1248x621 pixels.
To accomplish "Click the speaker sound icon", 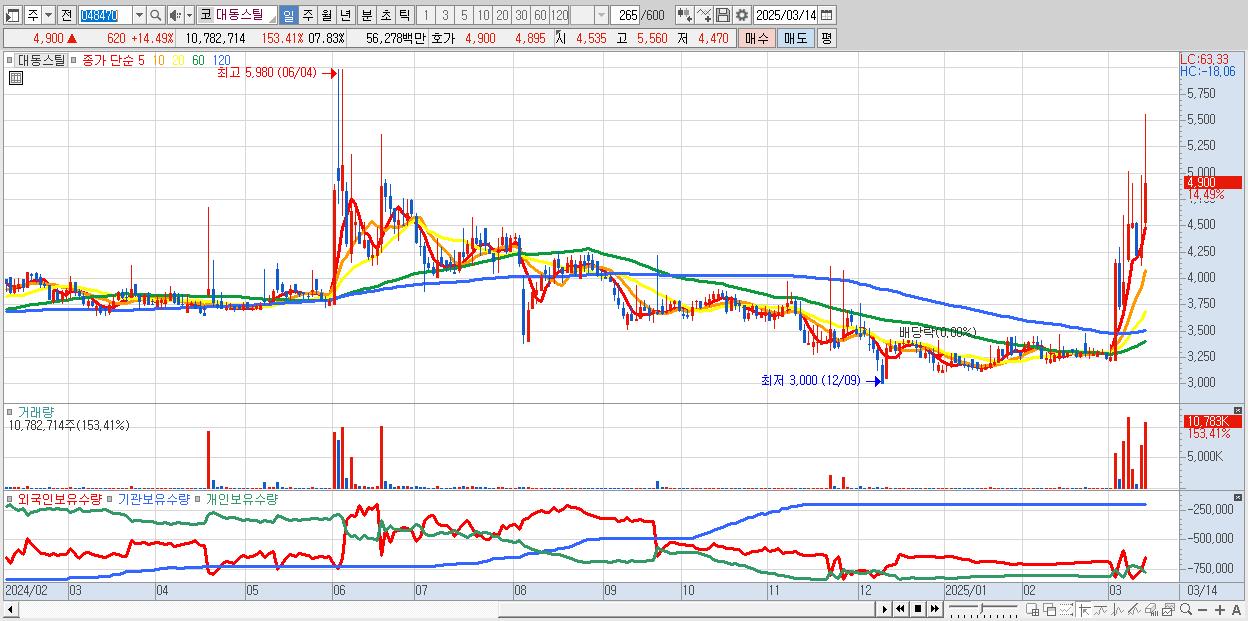I will point(175,15).
